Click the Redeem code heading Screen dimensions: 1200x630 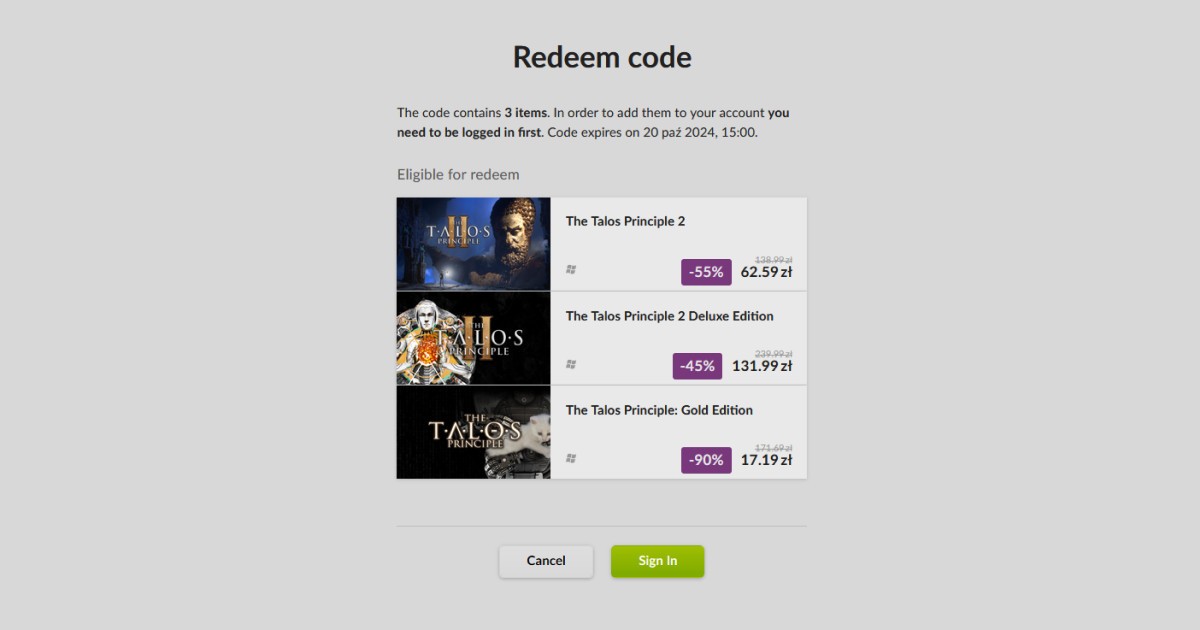click(x=602, y=57)
